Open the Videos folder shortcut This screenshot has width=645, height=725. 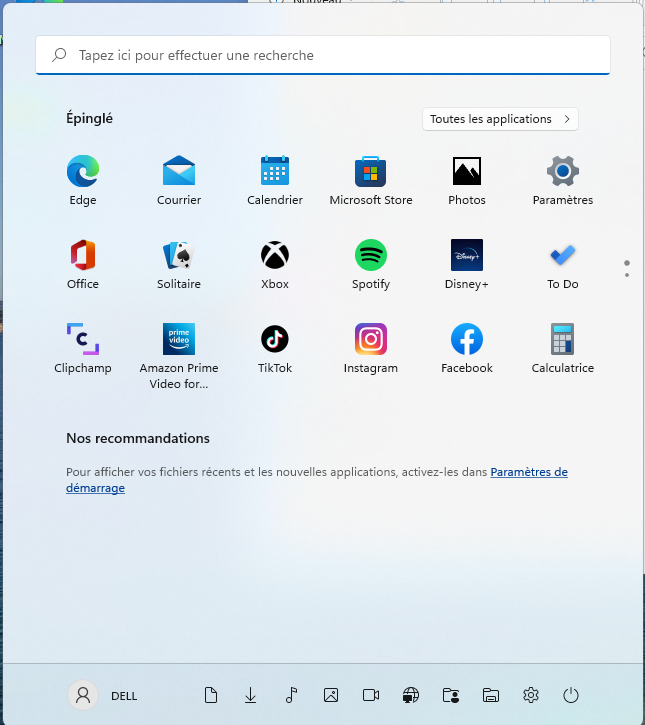tap(371, 695)
